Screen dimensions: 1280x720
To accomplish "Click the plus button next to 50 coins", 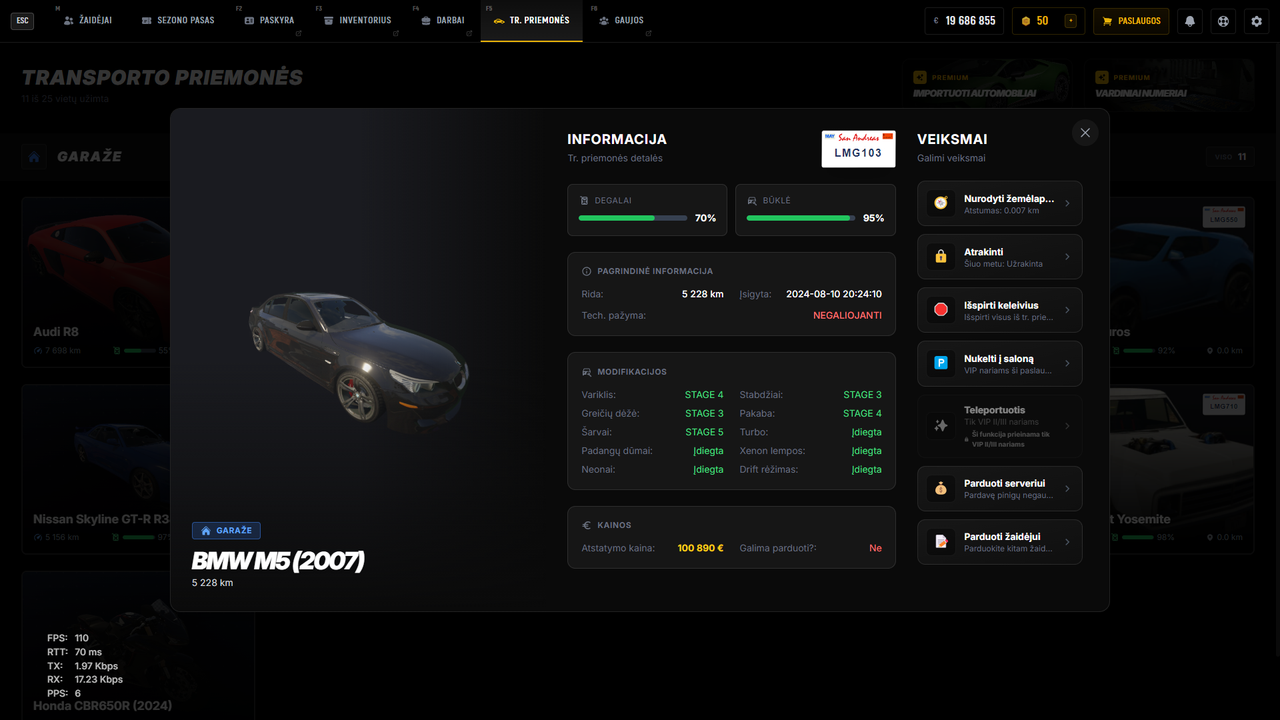I will pyautogui.click(x=1071, y=20).
